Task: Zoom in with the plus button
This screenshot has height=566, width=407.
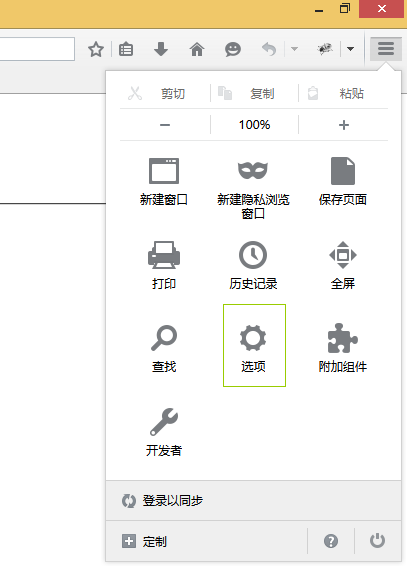Action: [343, 125]
